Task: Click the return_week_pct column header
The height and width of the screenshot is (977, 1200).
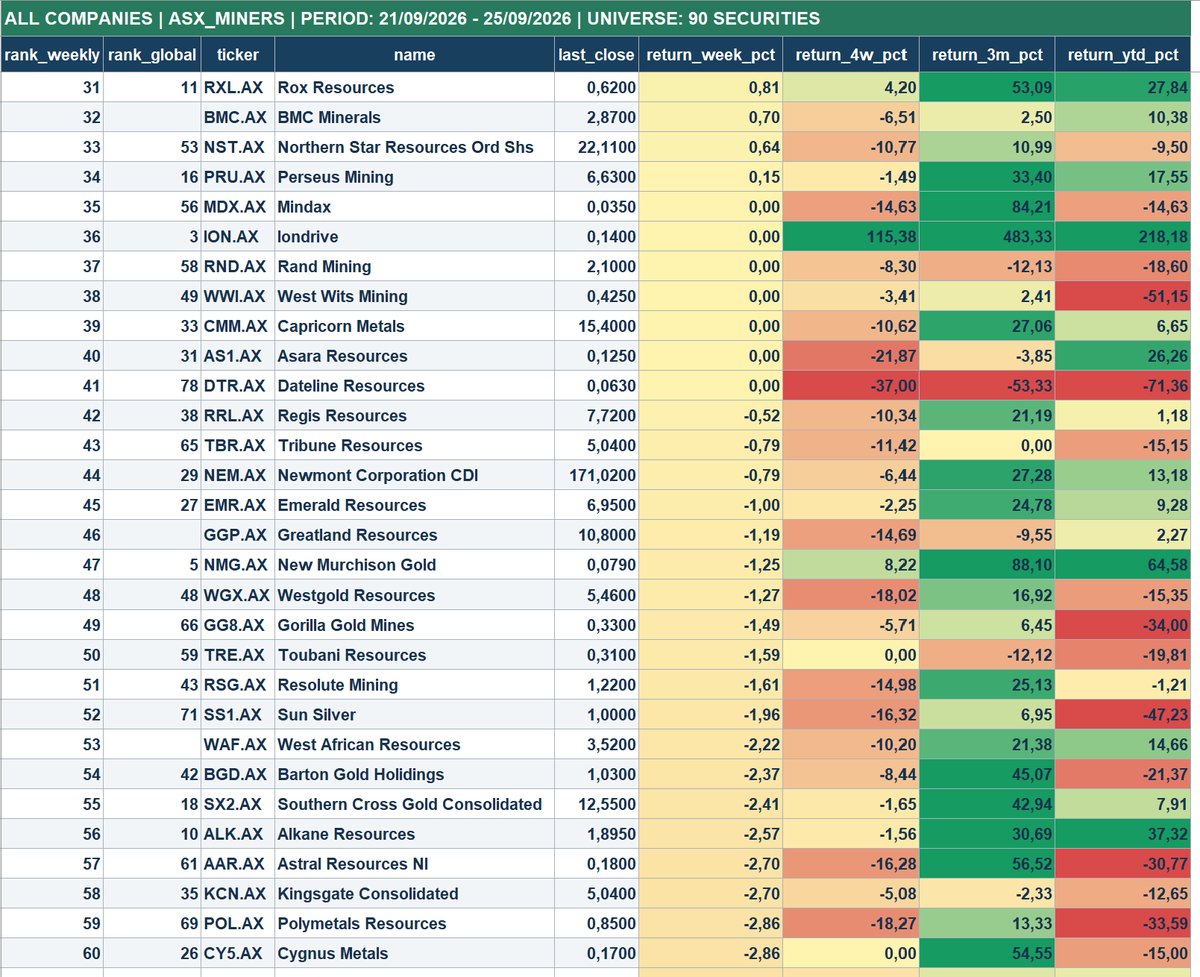Action: tap(710, 55)
